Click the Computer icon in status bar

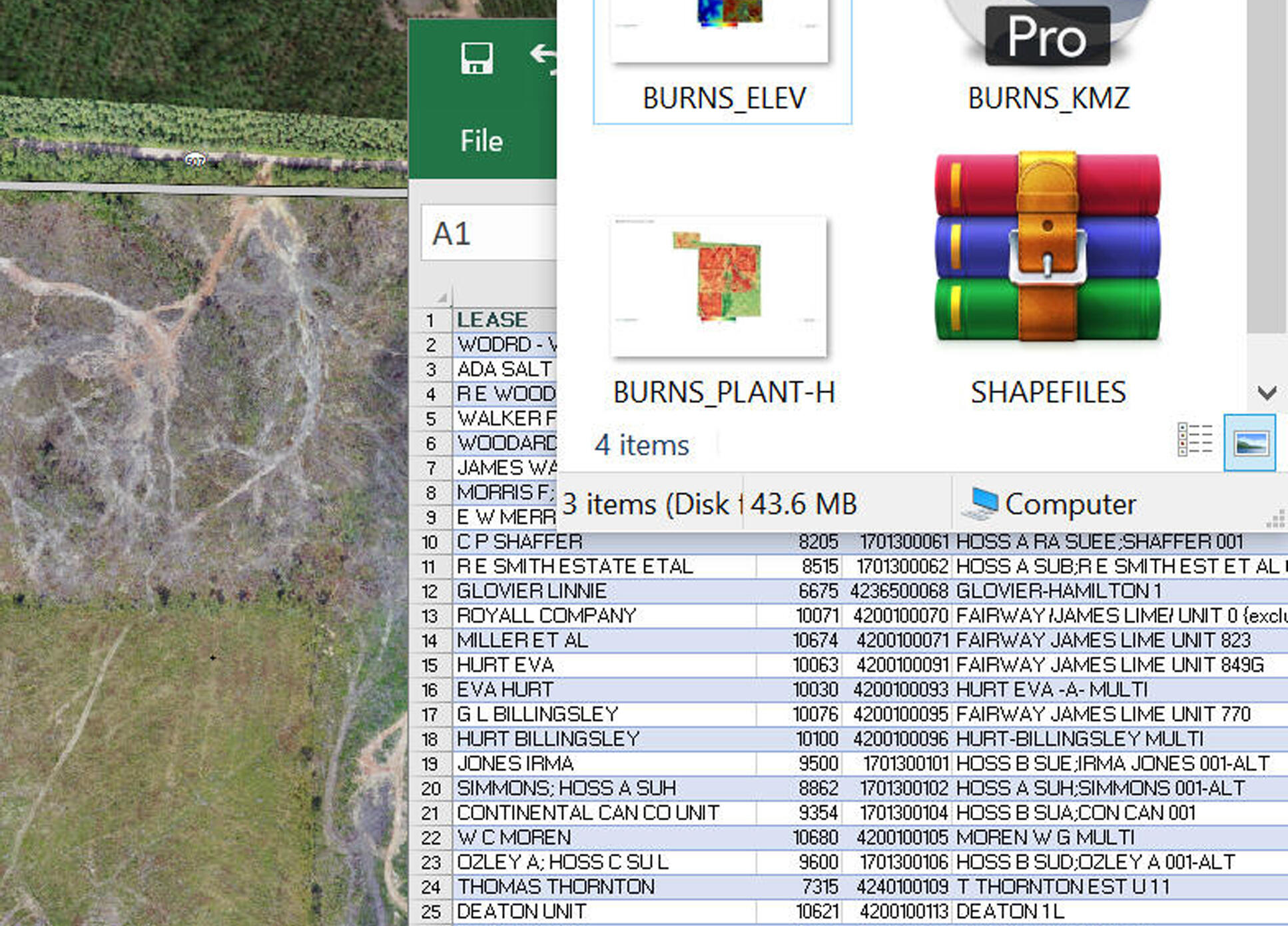coord(980,504)
